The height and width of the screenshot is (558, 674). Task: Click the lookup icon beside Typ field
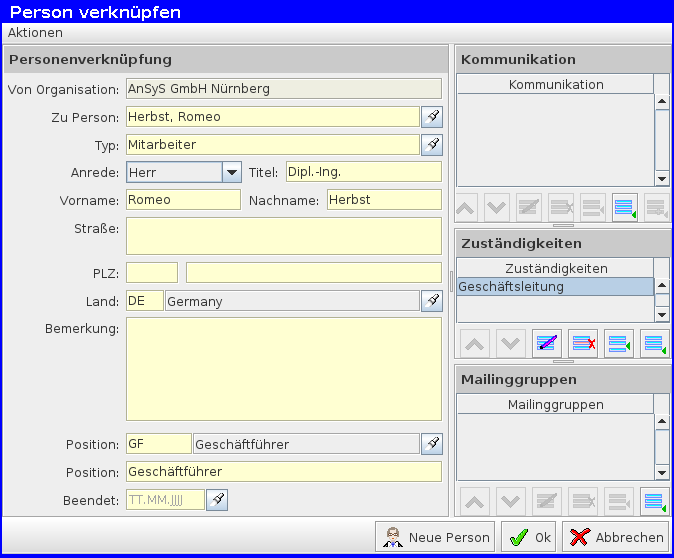point(431,145)
